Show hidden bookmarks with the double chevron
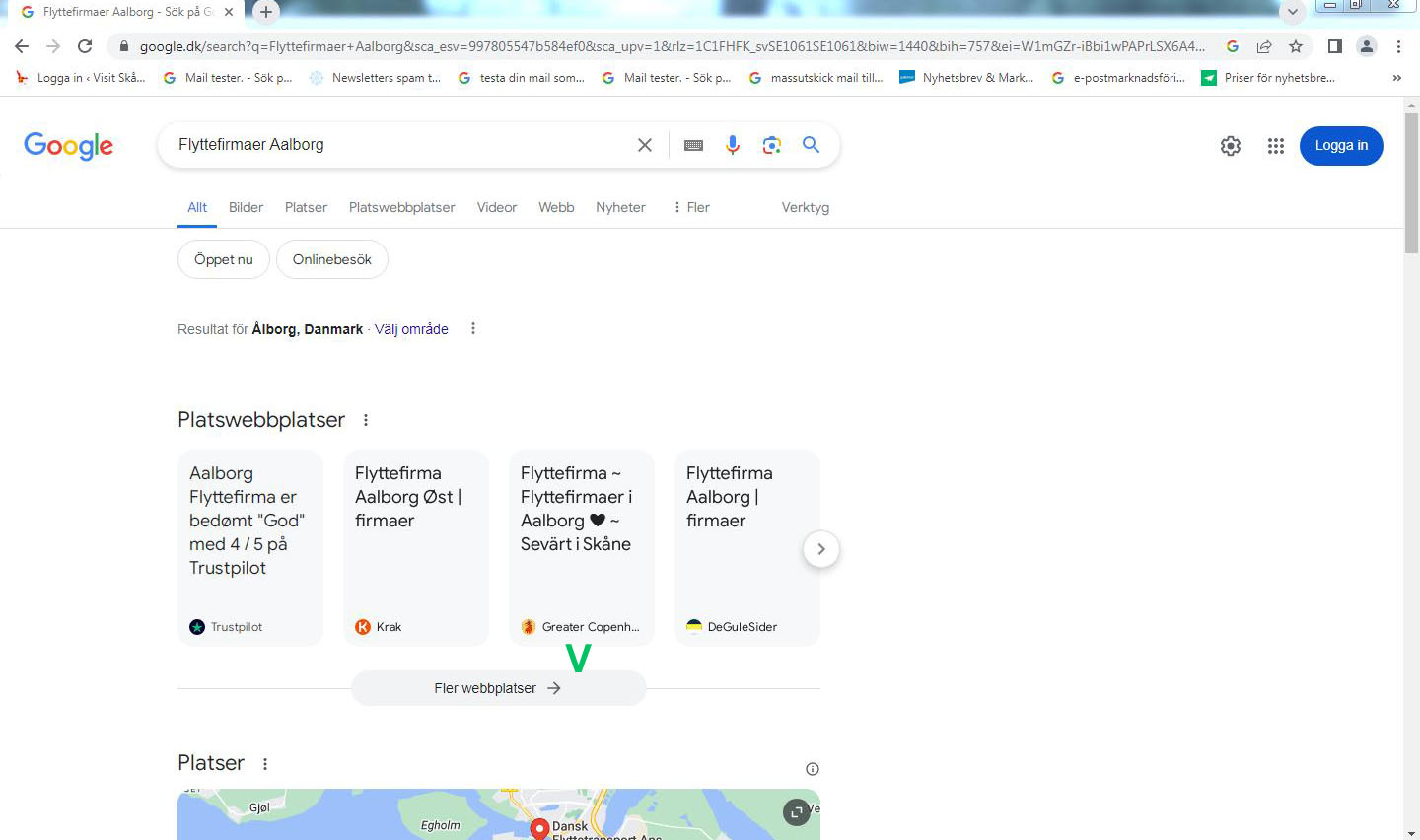Image resolution: width=1420 pixels, height=840 pixels. (1396, 78)
